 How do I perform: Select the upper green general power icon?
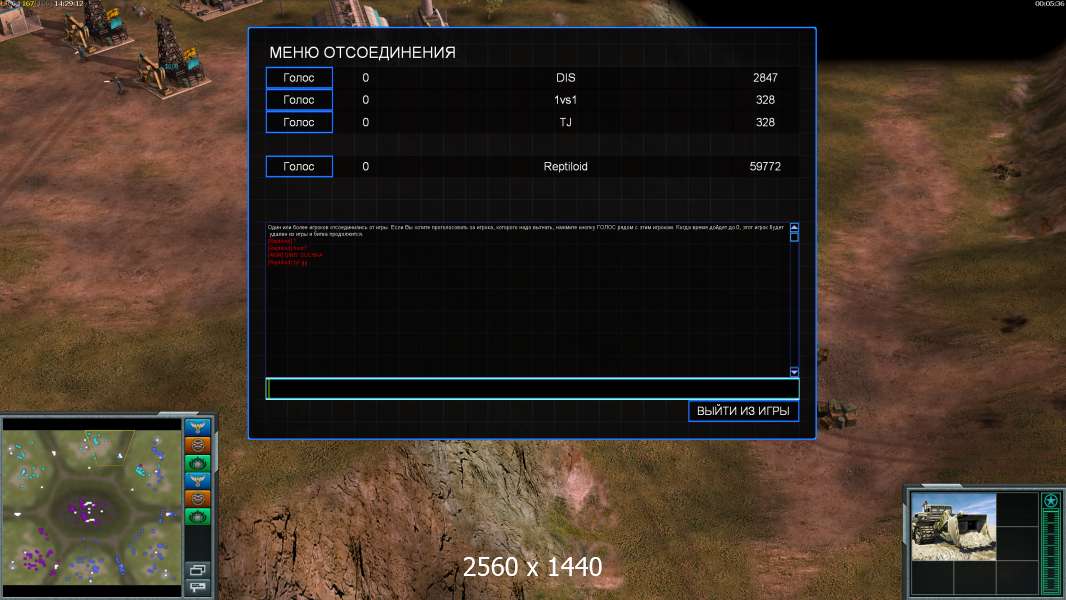(x=198, y=463)
